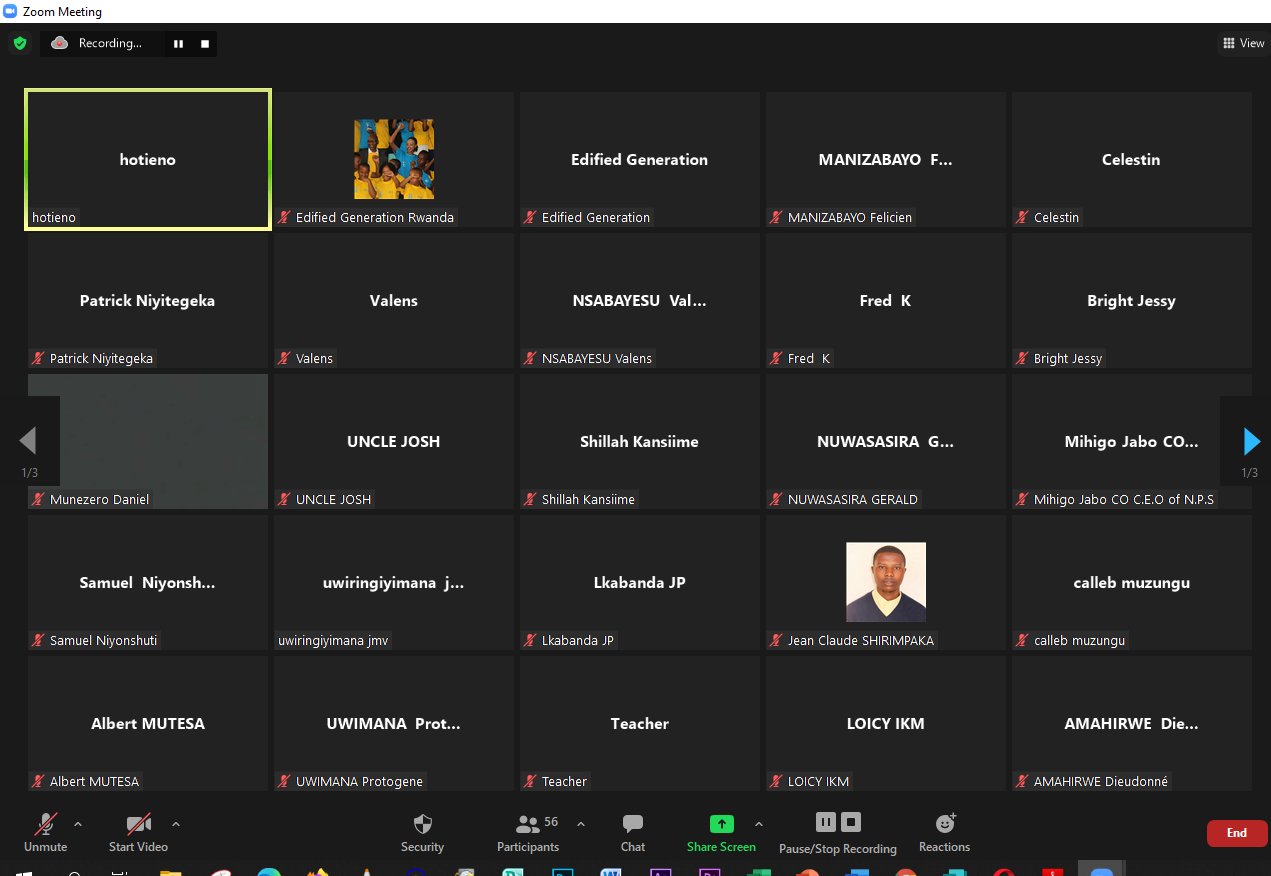This screenshot has width=1271, height=876.
Task: Open the Chat window
Action: [x=632, y=831]
